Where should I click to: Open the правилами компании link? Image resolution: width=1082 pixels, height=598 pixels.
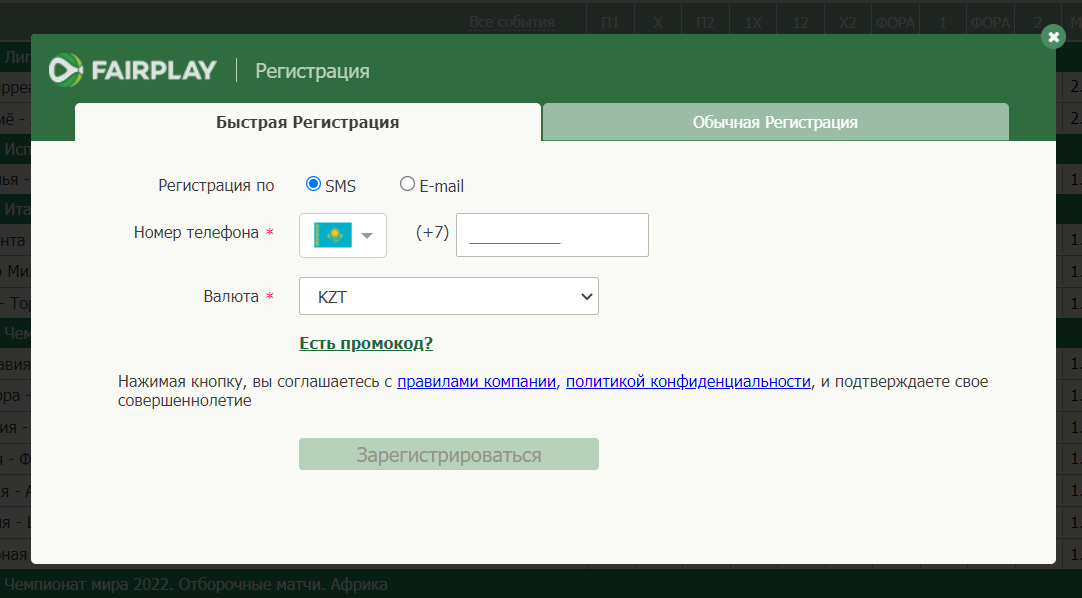coord(476,381)
